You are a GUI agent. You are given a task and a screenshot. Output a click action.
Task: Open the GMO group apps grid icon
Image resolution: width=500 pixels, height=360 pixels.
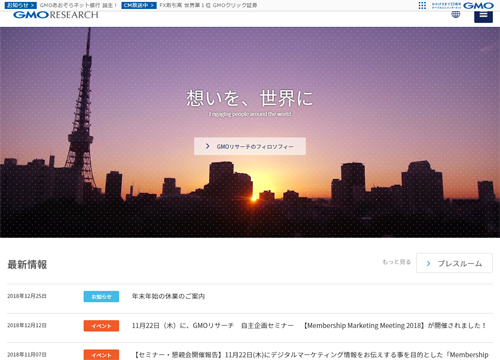pyautogui.click(x=422, y=5)
